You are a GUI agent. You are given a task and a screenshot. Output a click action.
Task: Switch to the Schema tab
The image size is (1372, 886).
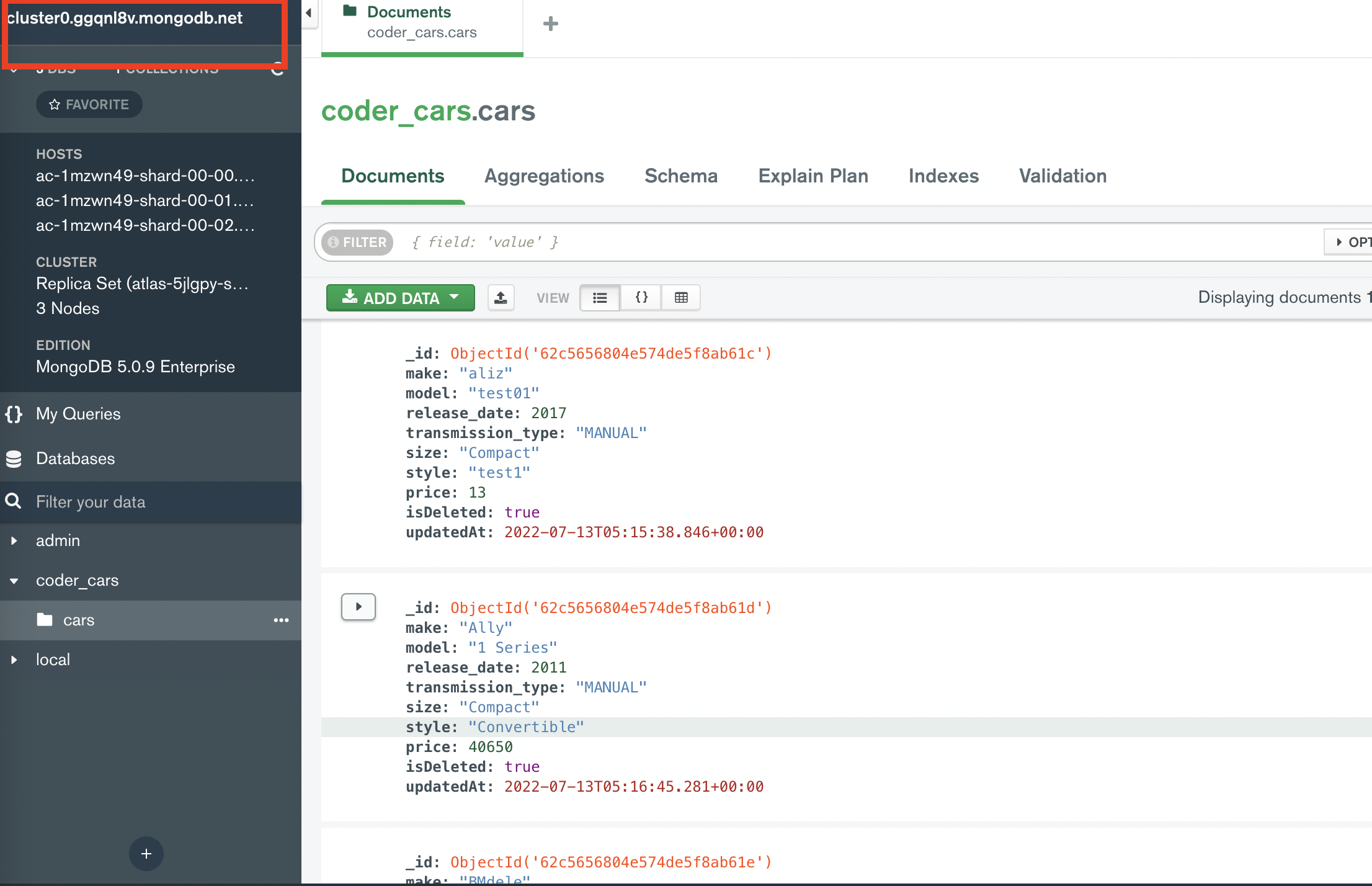click(681, 176)
